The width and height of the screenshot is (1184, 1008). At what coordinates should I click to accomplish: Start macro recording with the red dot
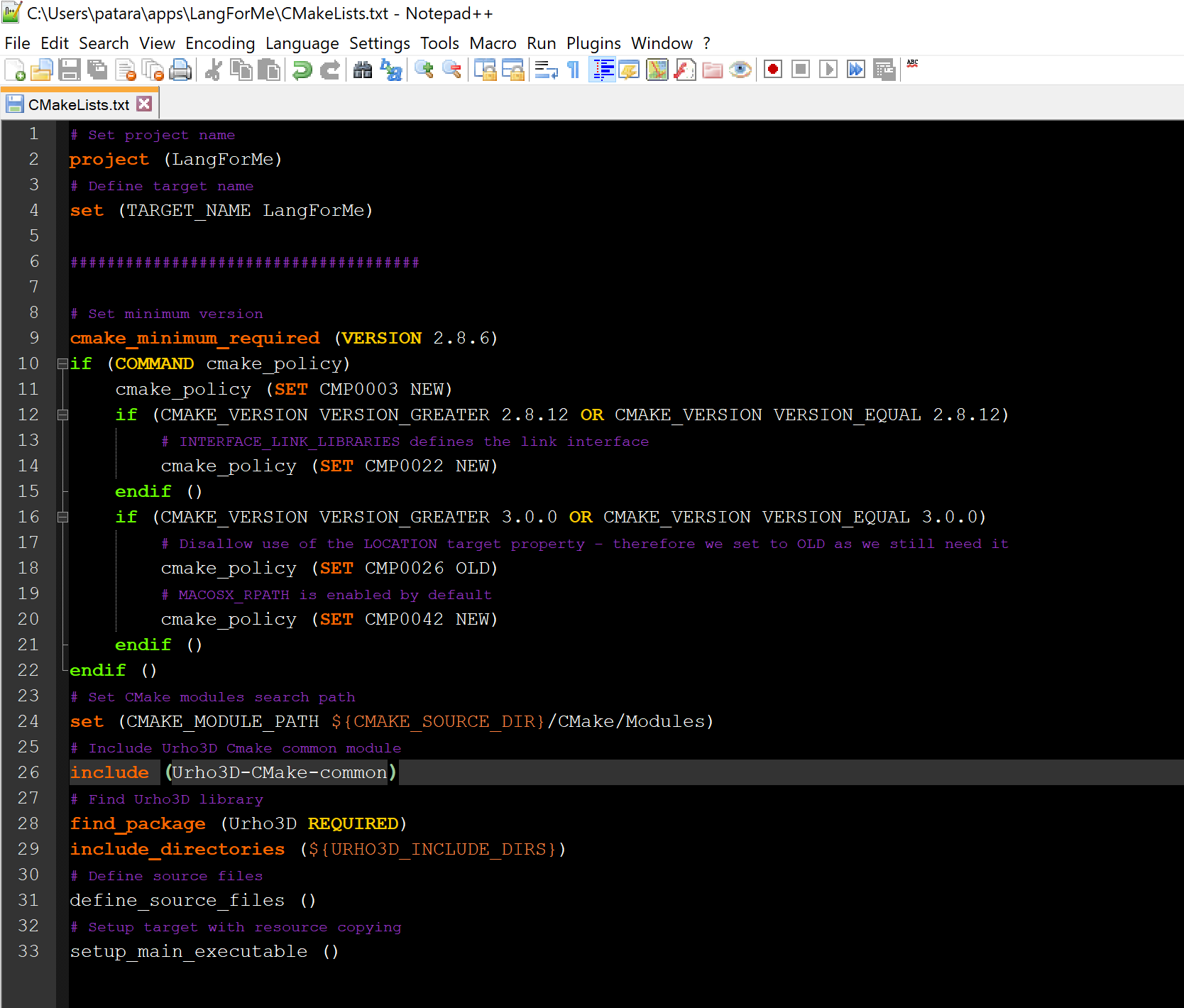(x=773, y=70)
